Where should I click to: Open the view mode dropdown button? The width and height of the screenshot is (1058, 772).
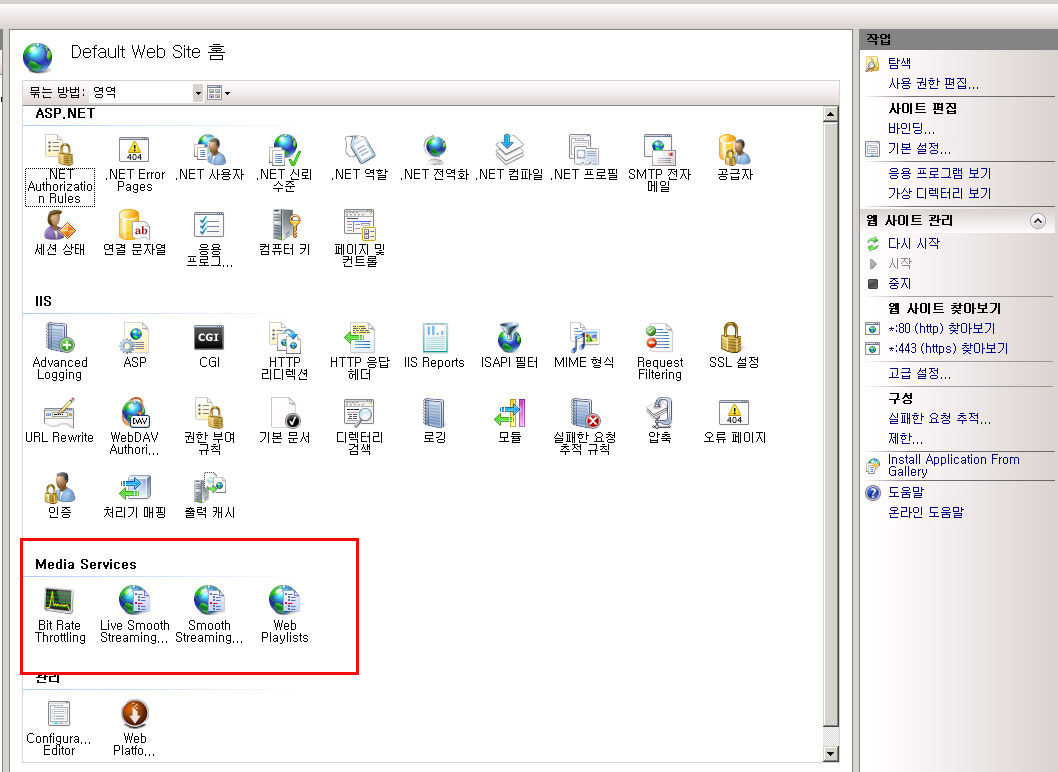[x=219, y=92]
